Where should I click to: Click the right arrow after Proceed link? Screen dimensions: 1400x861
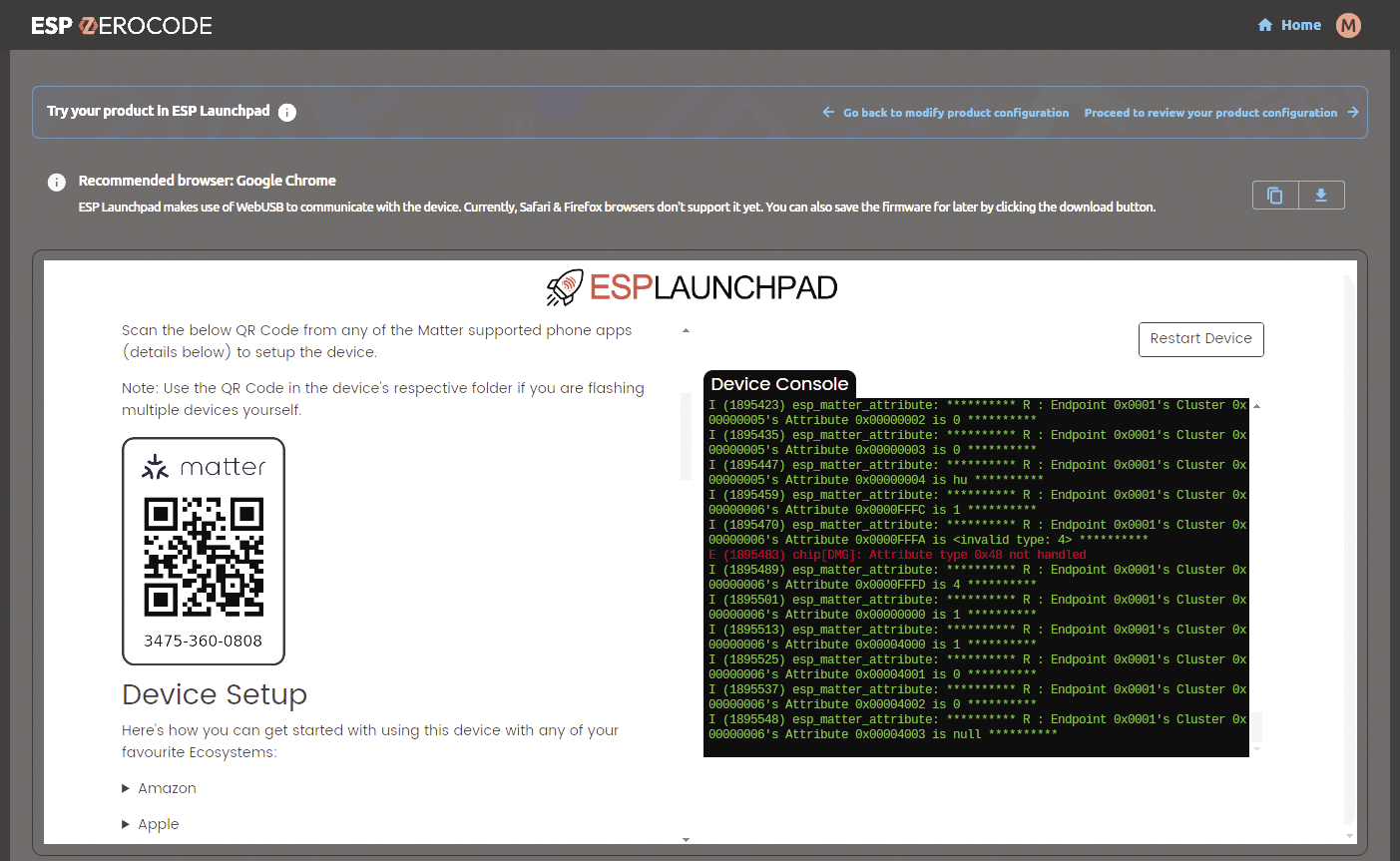[1352, 113]
